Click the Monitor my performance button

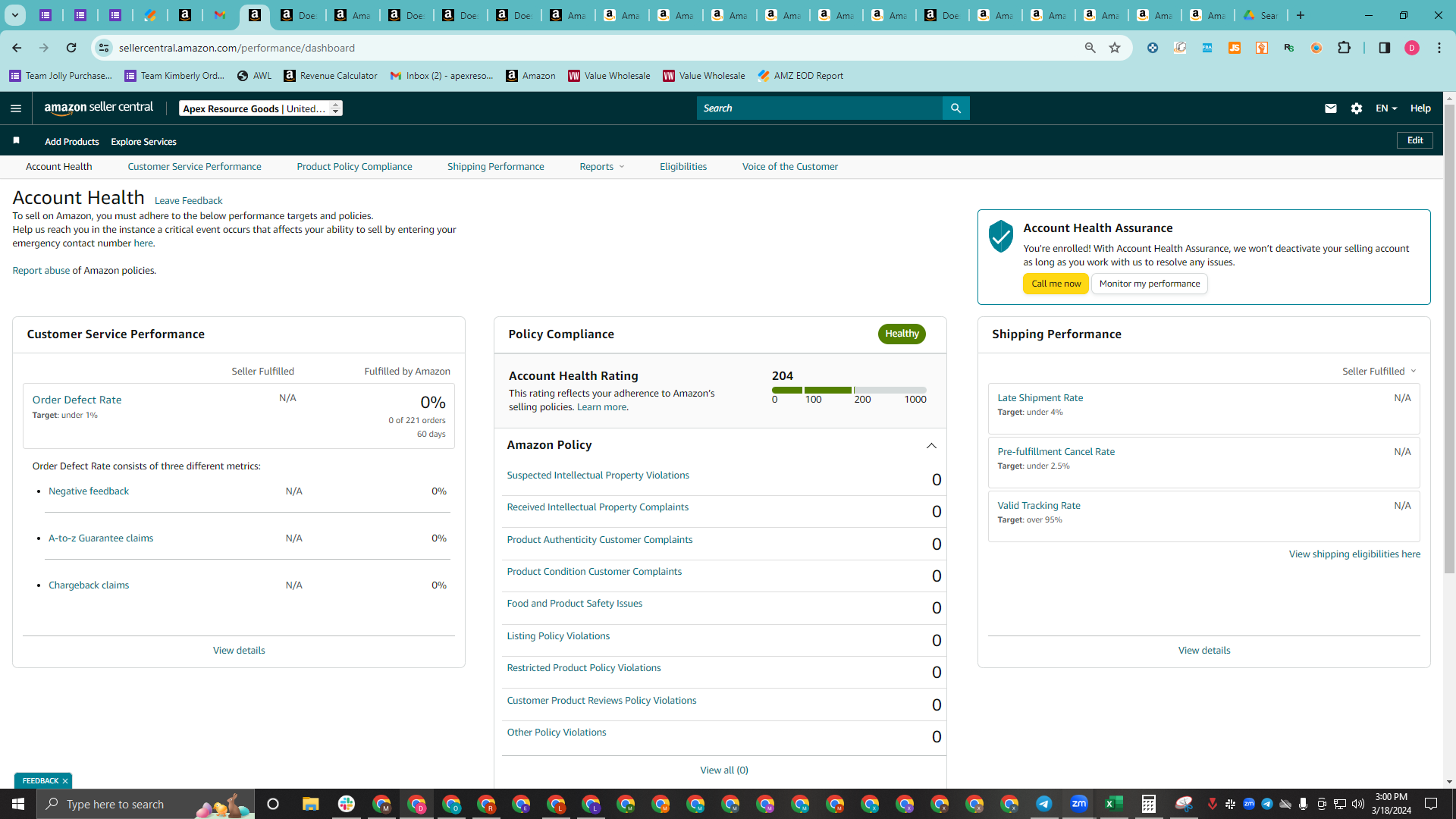click(1150, 284)
